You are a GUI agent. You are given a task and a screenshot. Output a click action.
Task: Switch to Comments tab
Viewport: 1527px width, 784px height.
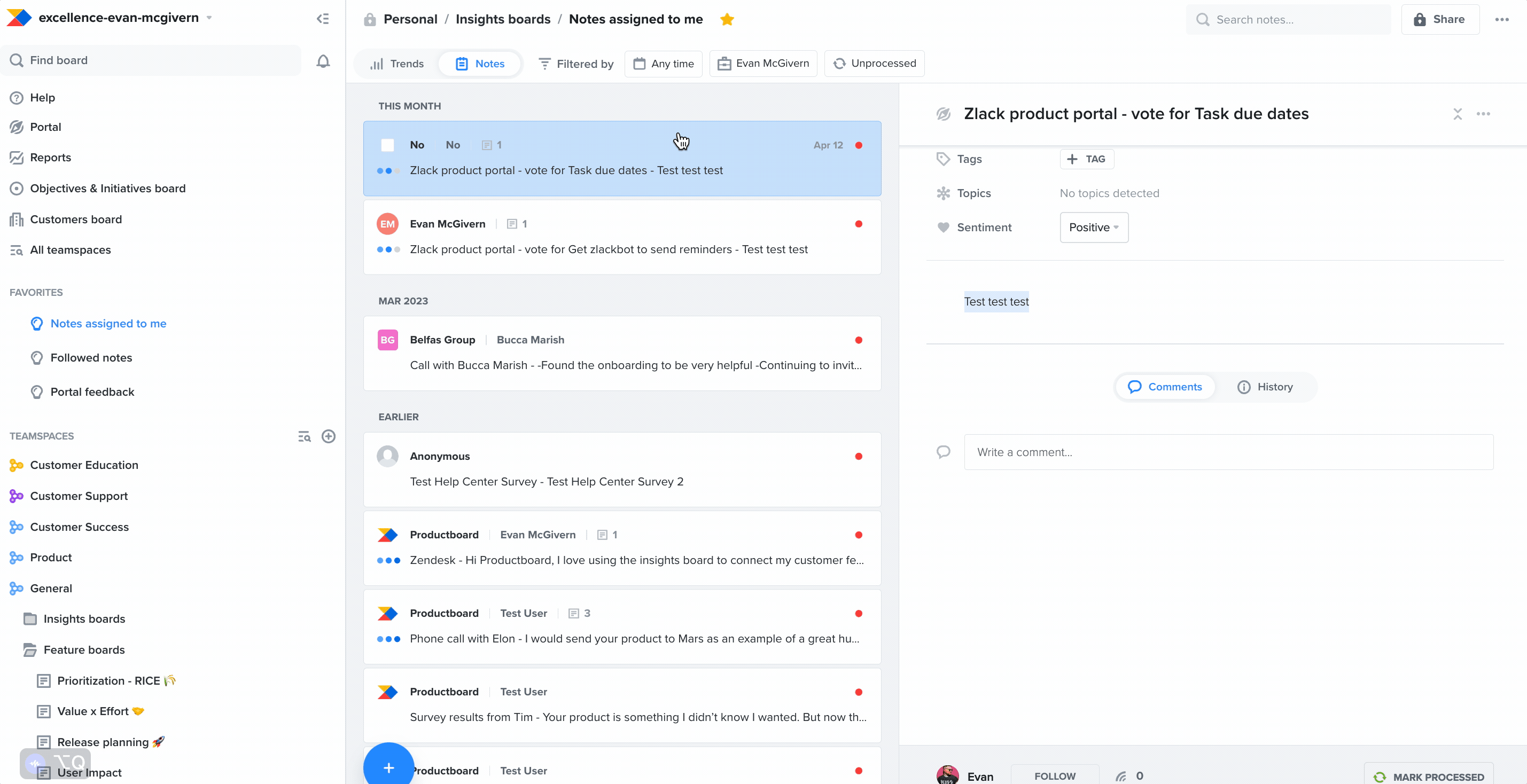click(x=1165, y=387)
